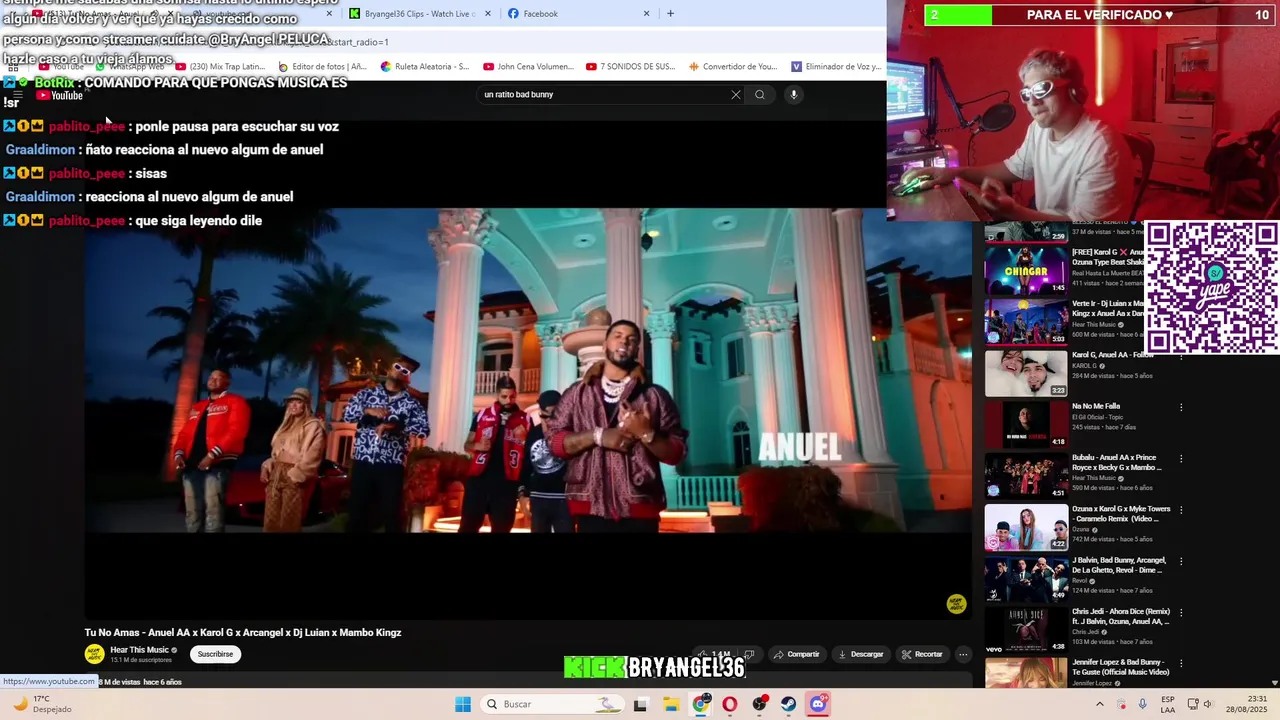
Task: Open the Caramelo Remix thumbnail
Action: [x=1026, y=526]
